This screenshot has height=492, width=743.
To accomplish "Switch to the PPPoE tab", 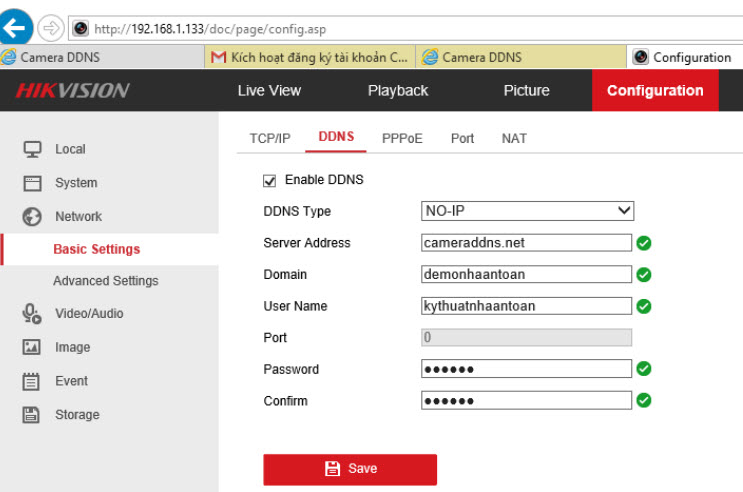I will (402, 138).
